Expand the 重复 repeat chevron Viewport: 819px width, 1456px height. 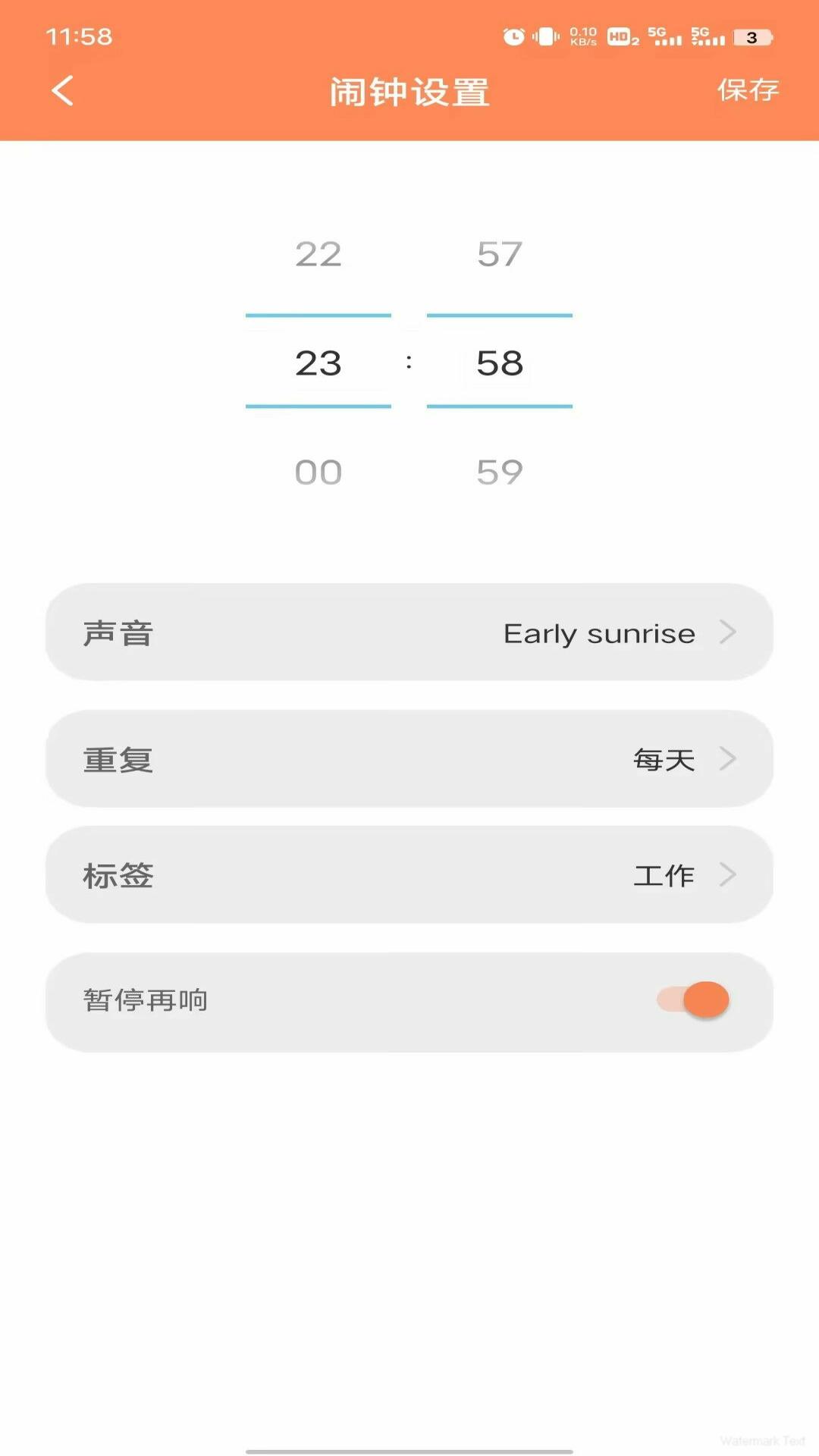(727, 758)
